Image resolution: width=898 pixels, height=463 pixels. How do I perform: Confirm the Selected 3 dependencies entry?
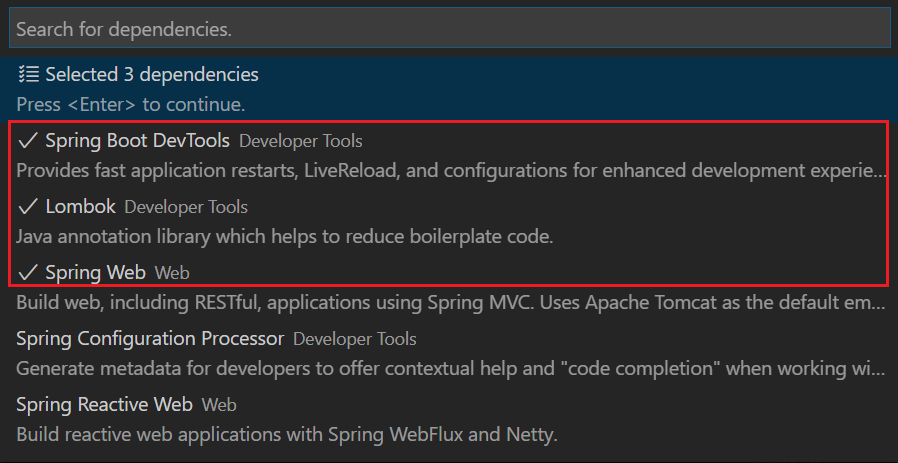pyautogui.click(x=152, y=74)
